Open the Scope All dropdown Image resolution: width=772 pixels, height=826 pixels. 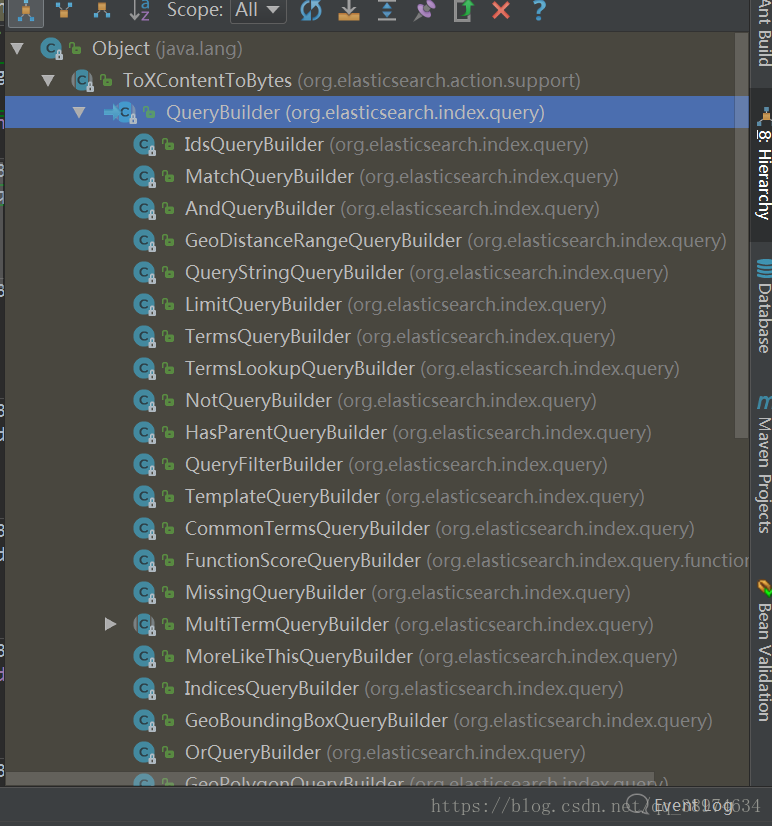tap(258, 10)
